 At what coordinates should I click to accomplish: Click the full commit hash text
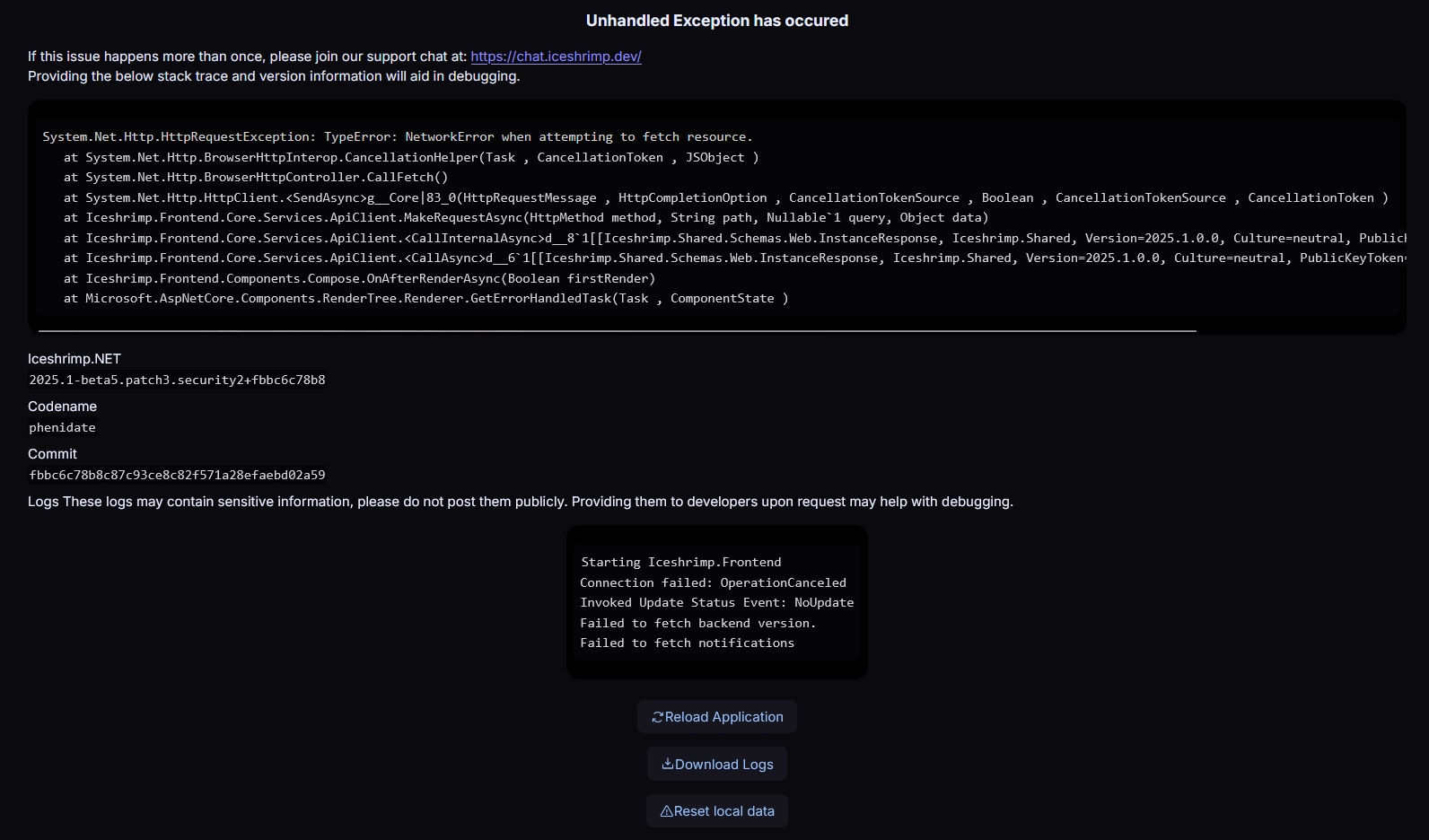pos(177,475)
